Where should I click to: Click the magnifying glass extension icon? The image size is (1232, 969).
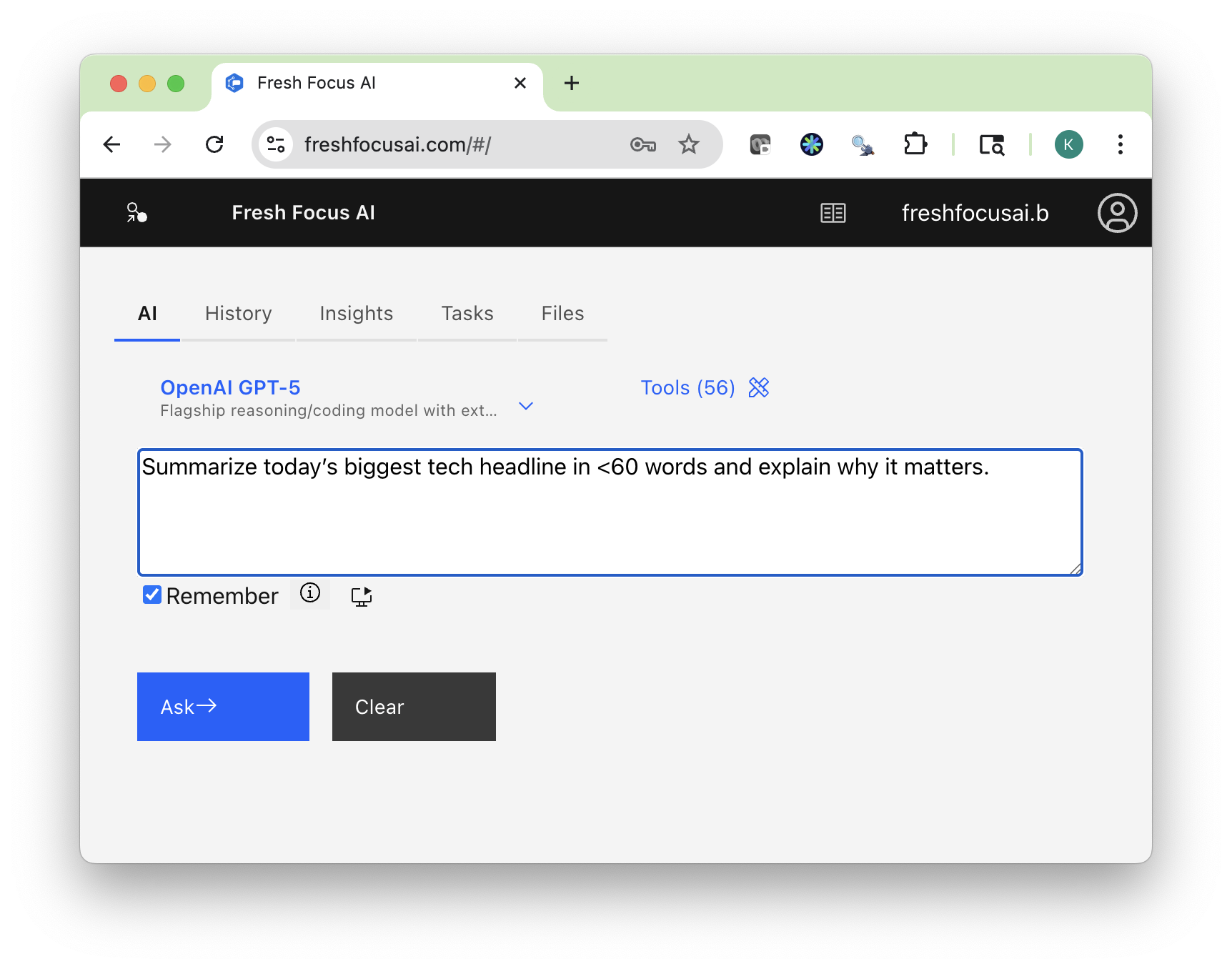pyautogui.click(x=863, y=144)
